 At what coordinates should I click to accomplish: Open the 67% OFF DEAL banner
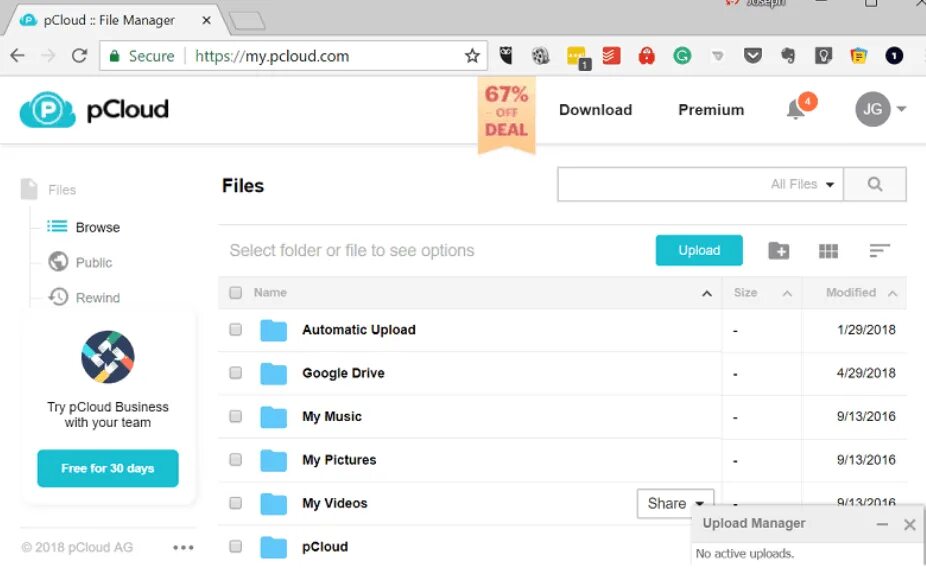click(507, 114)
